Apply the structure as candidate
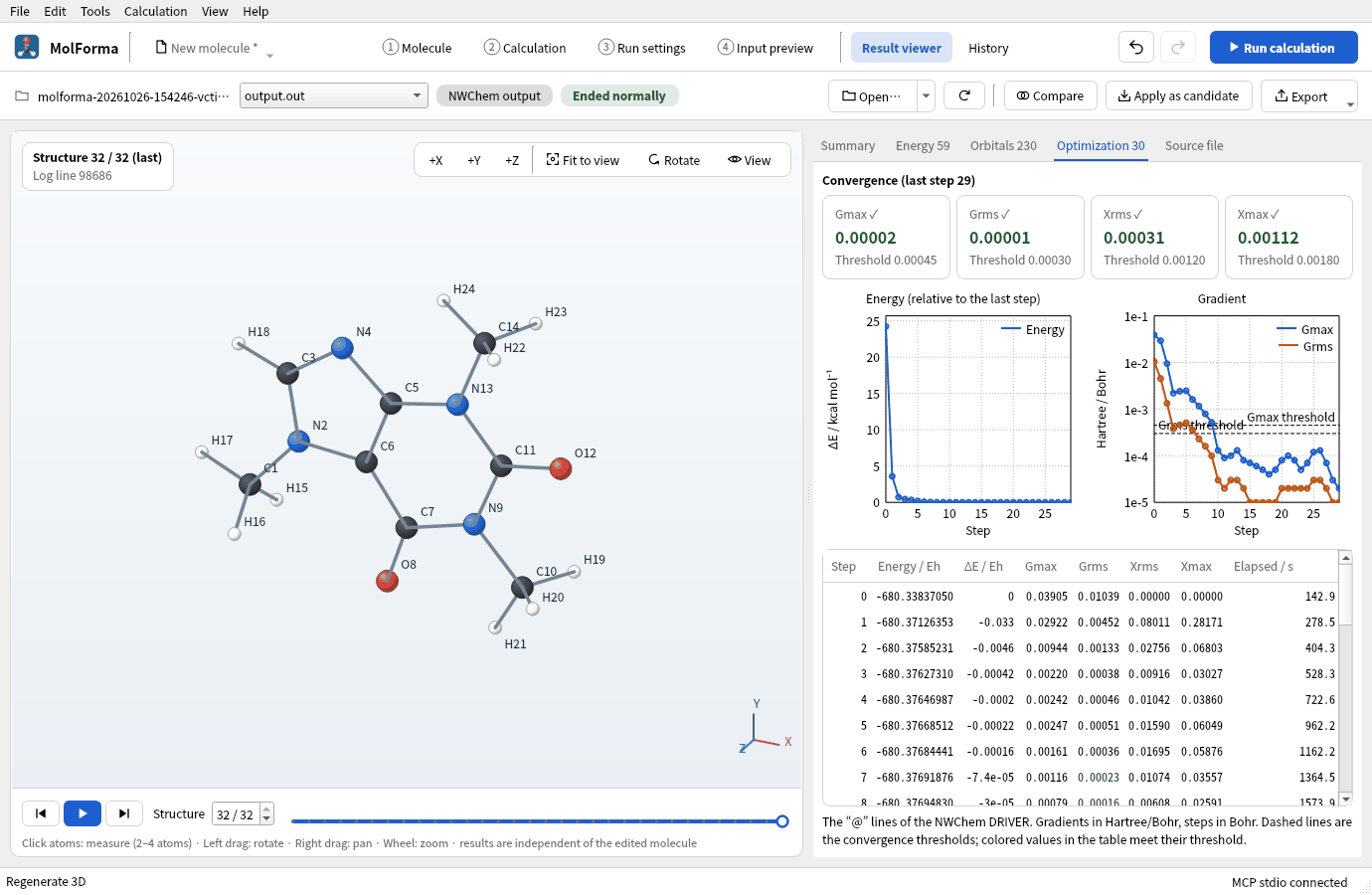Viewport: 1372px width, 895px height. [1179, 95]
